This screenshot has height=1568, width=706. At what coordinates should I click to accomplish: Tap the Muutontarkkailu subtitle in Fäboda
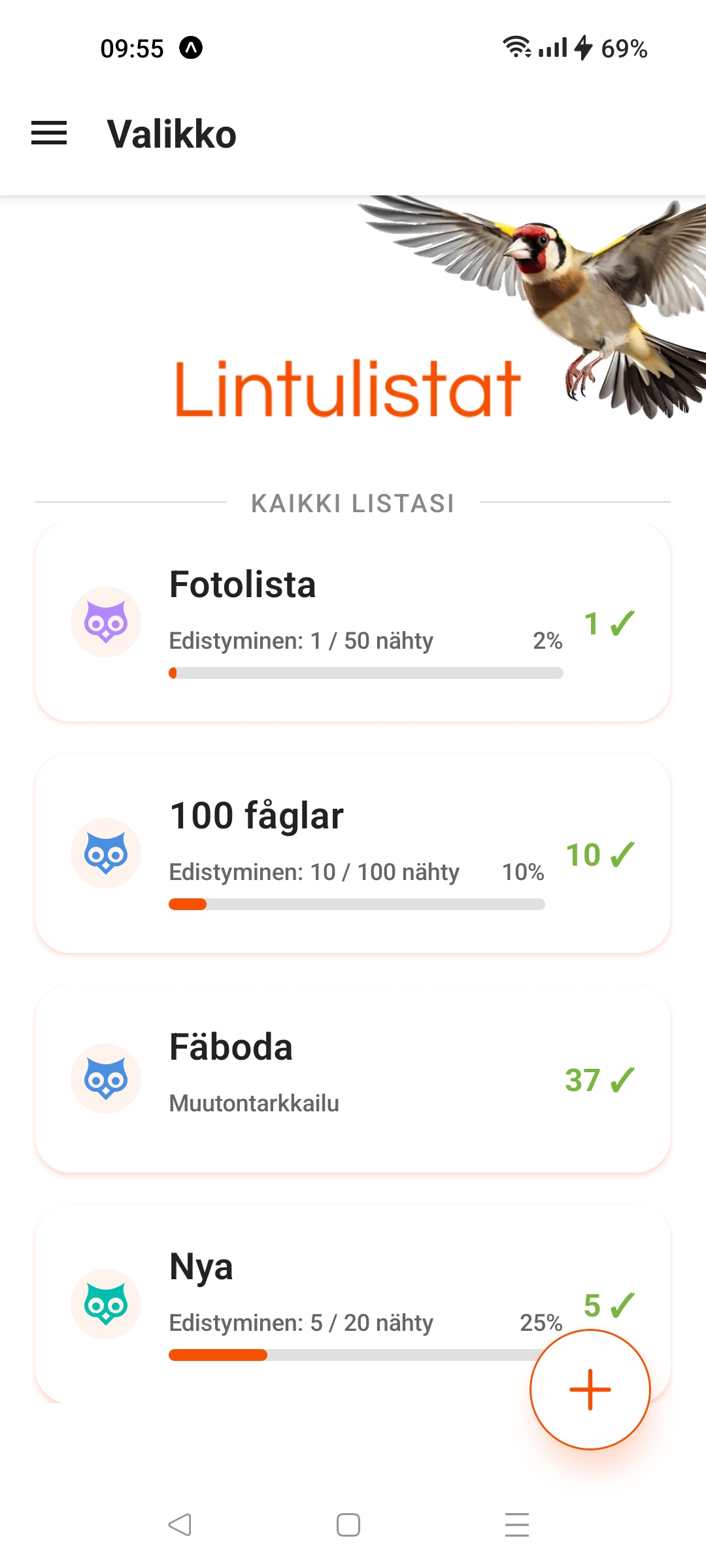tap(254, 1103)
